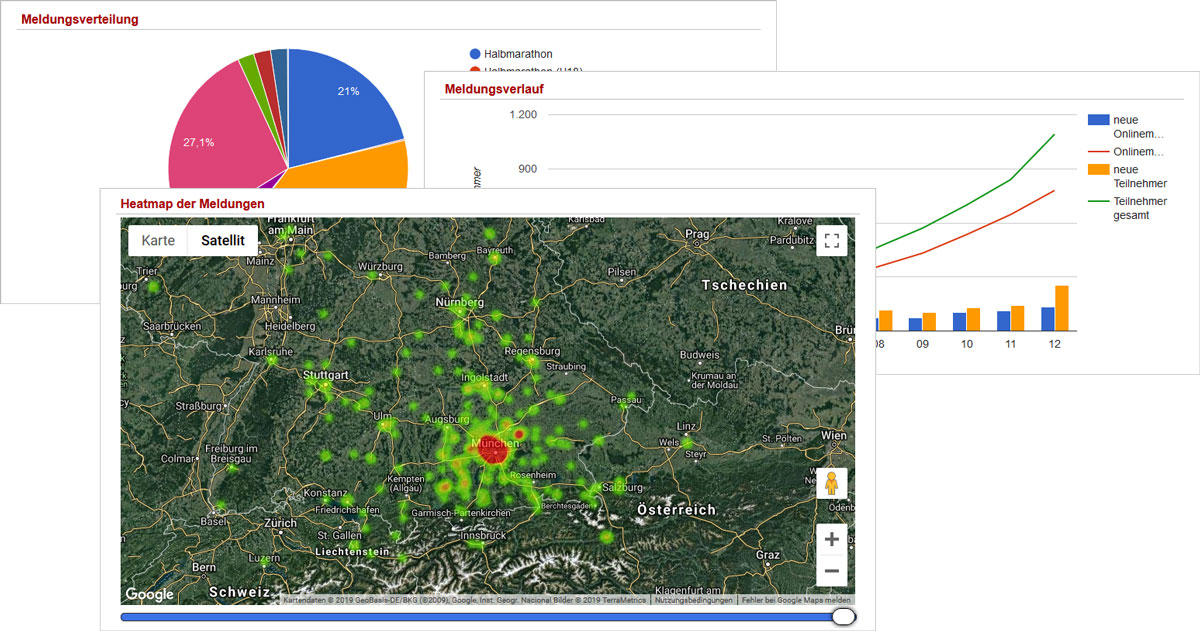Click 'Fehler bei Google Maps melden'

coord(796,600)
